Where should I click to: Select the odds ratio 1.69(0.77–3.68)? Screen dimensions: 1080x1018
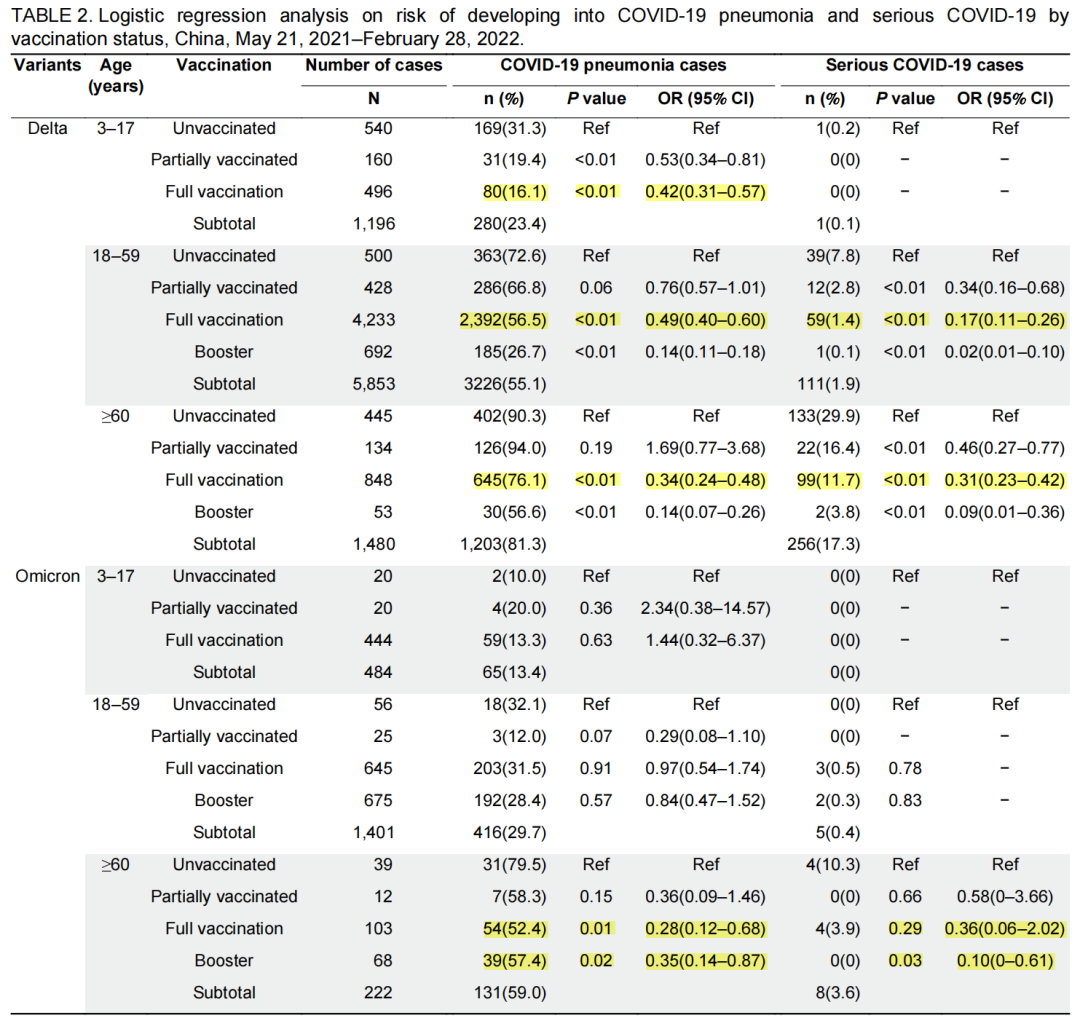(705, 448)
